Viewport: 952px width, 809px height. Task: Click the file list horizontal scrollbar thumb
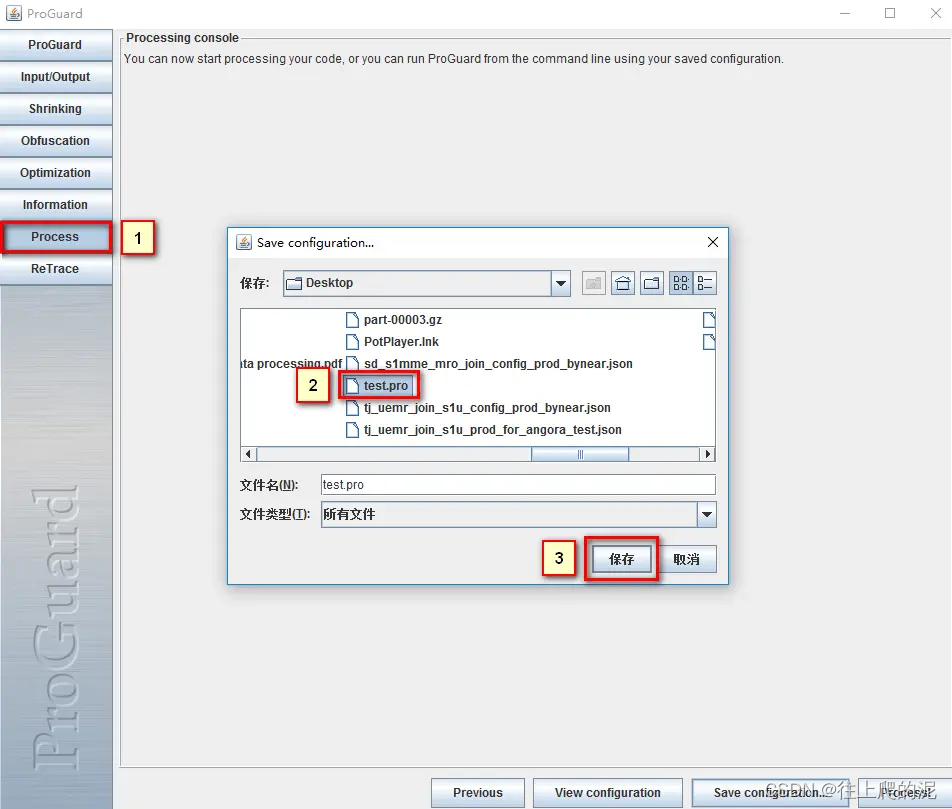(x=580, y=454)
